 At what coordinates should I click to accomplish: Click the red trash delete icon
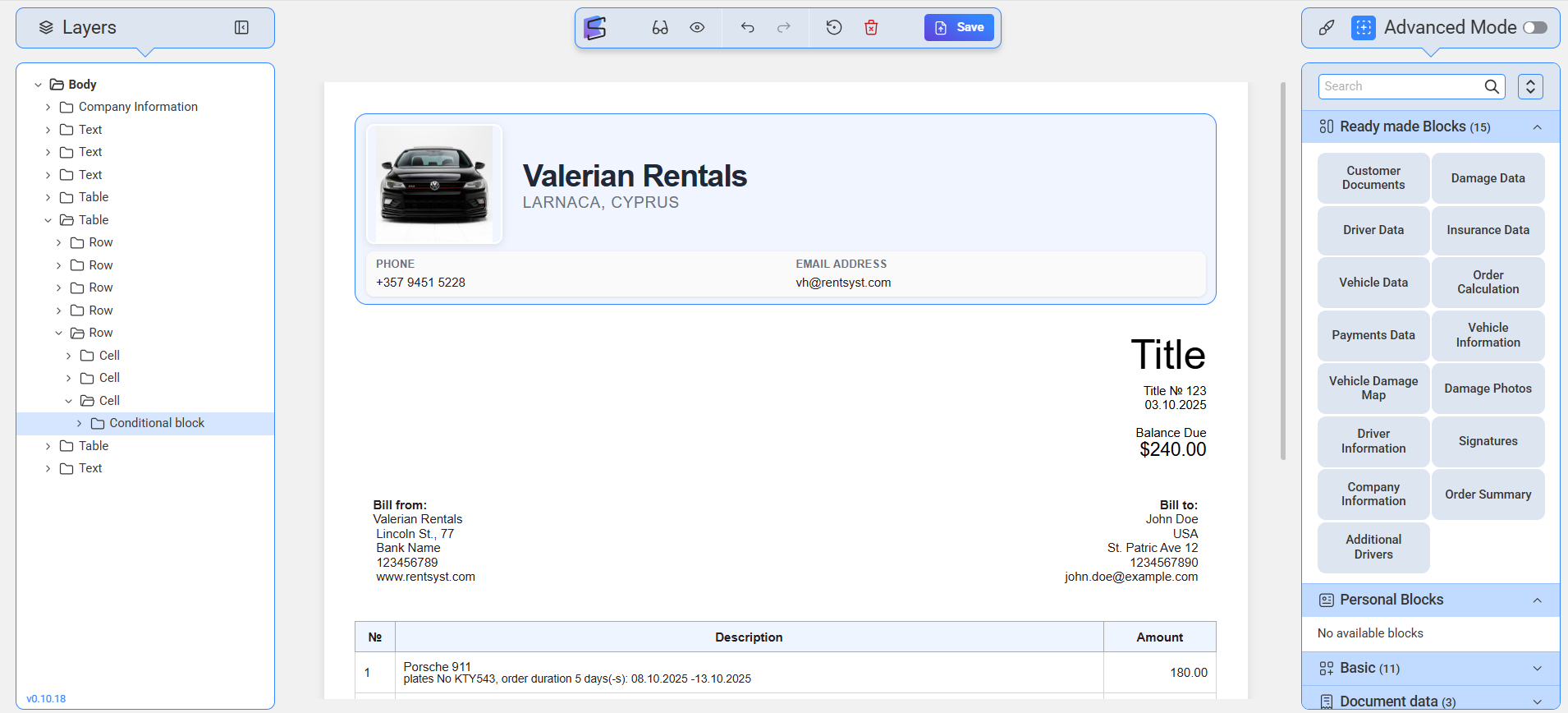(x=871, y=28)
